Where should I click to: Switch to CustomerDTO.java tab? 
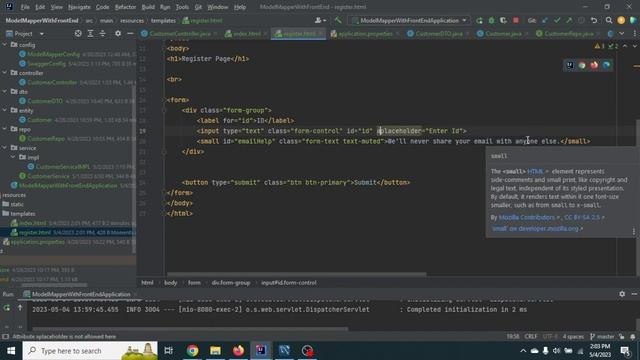point(438,33)
